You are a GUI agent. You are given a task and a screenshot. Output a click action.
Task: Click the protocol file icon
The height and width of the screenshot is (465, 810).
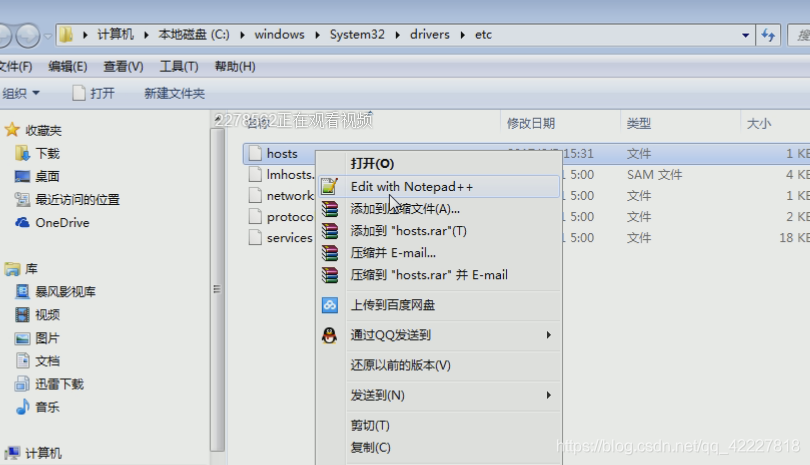pyautogui.click(x=255, y=216)
